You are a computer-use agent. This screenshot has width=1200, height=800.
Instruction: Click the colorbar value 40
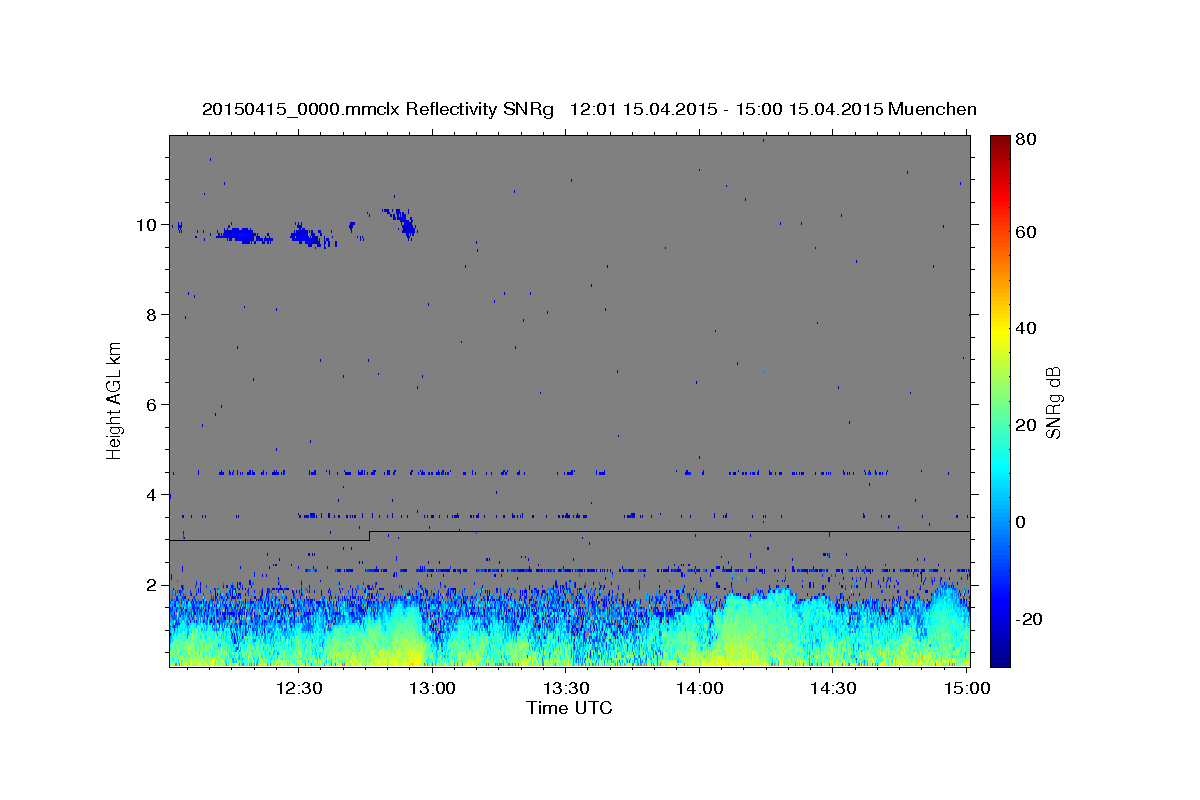(1025, 328)
